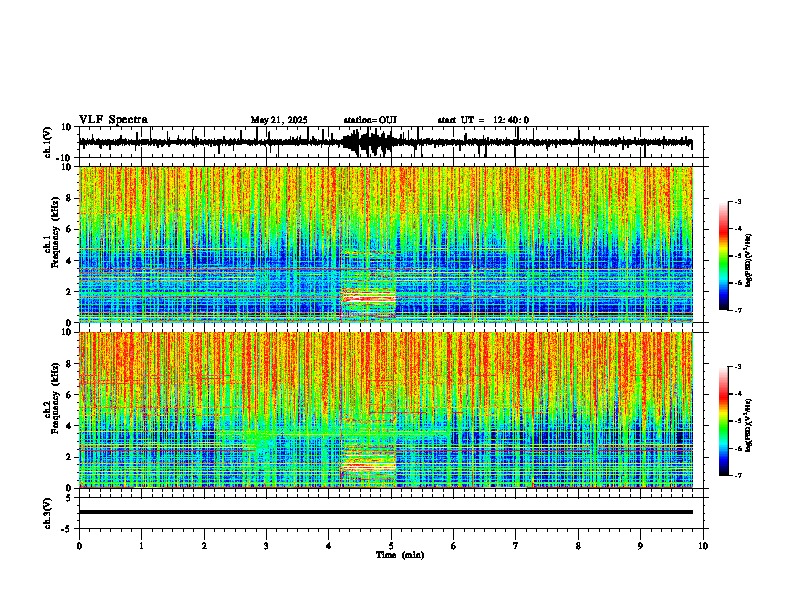Click the ch.3 flat black trace line

[x=386, y=512]
